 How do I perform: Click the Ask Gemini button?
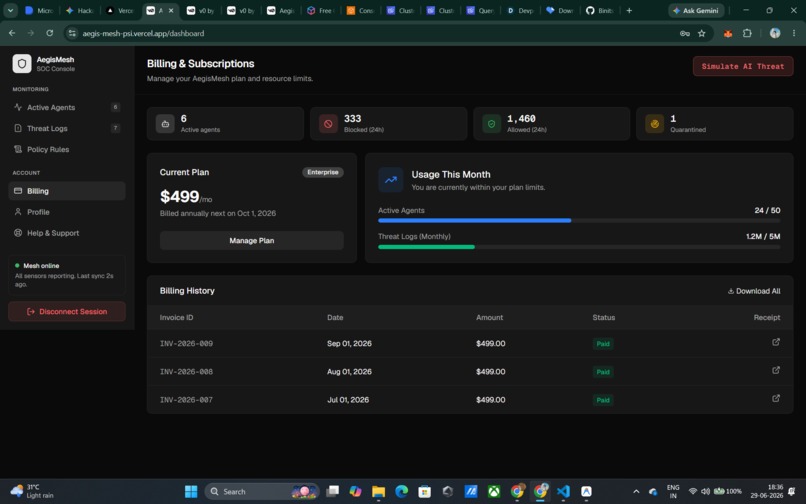[x=696, y=10]
